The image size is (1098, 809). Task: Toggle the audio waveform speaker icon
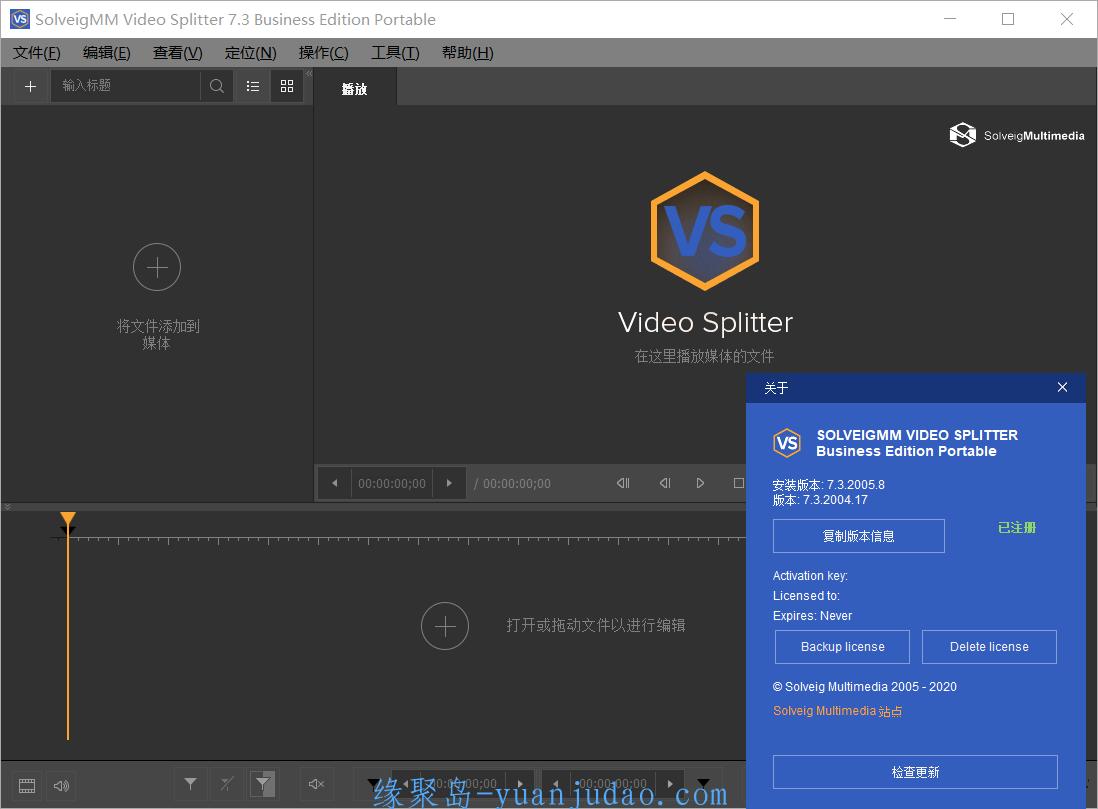[62, 785]
